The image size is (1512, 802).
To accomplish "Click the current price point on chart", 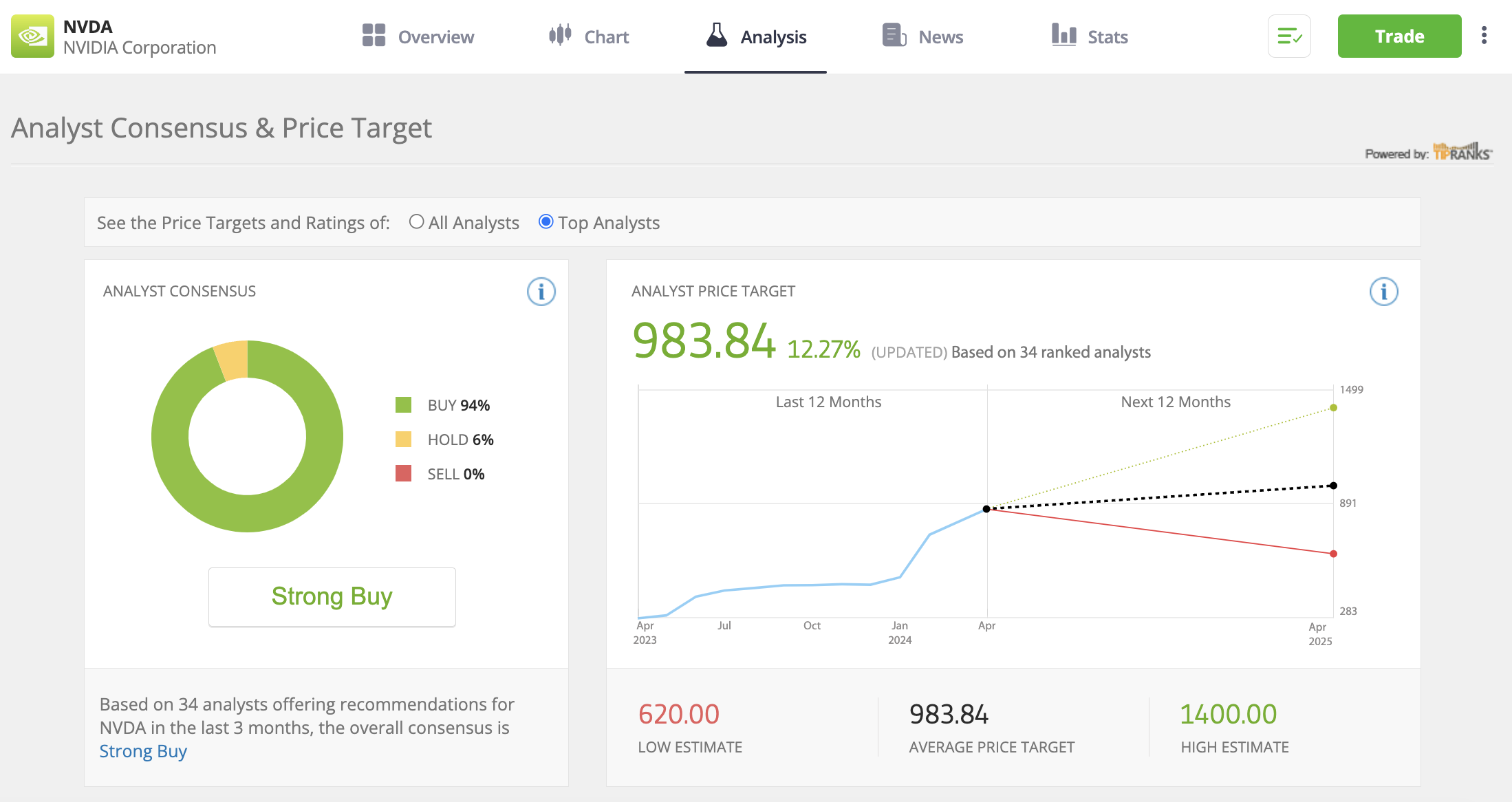I will click(986, 509).
